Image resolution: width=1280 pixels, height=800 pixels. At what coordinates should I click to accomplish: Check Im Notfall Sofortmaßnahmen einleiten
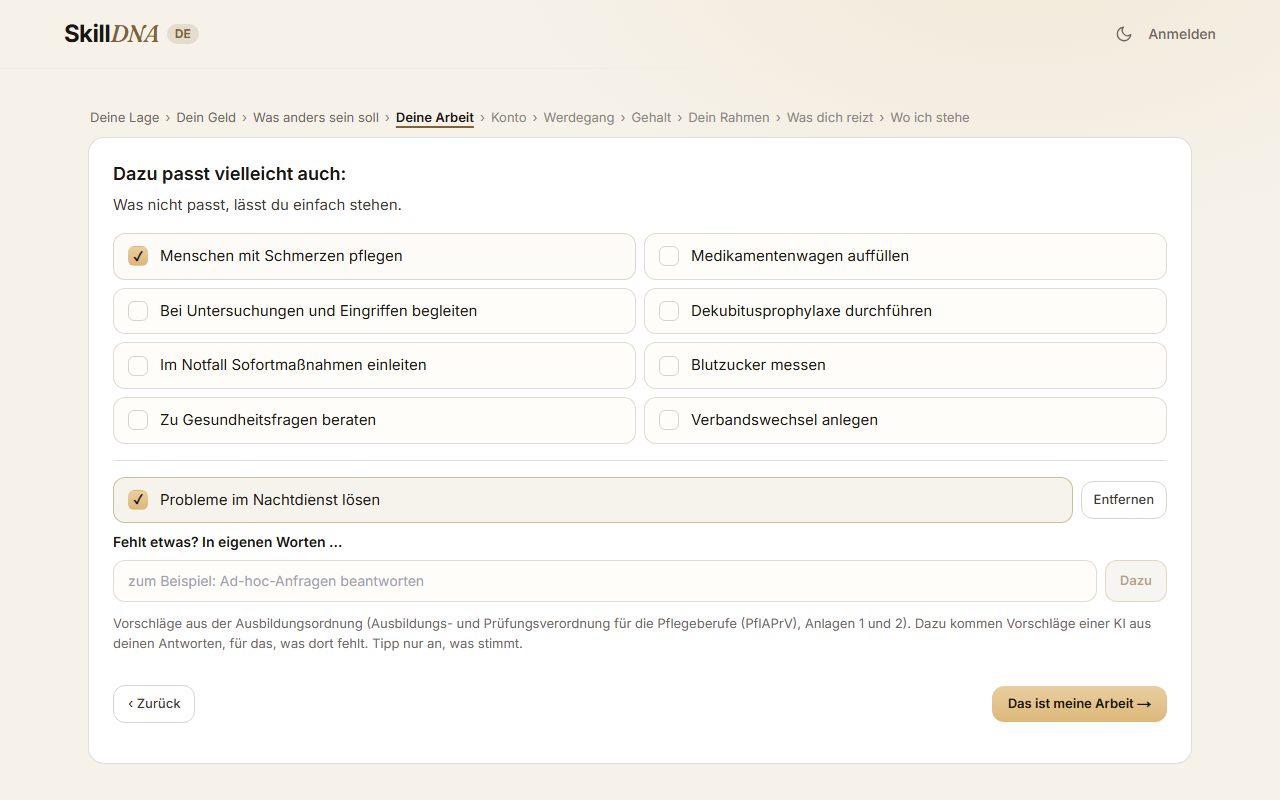click(x=374, y=365)
